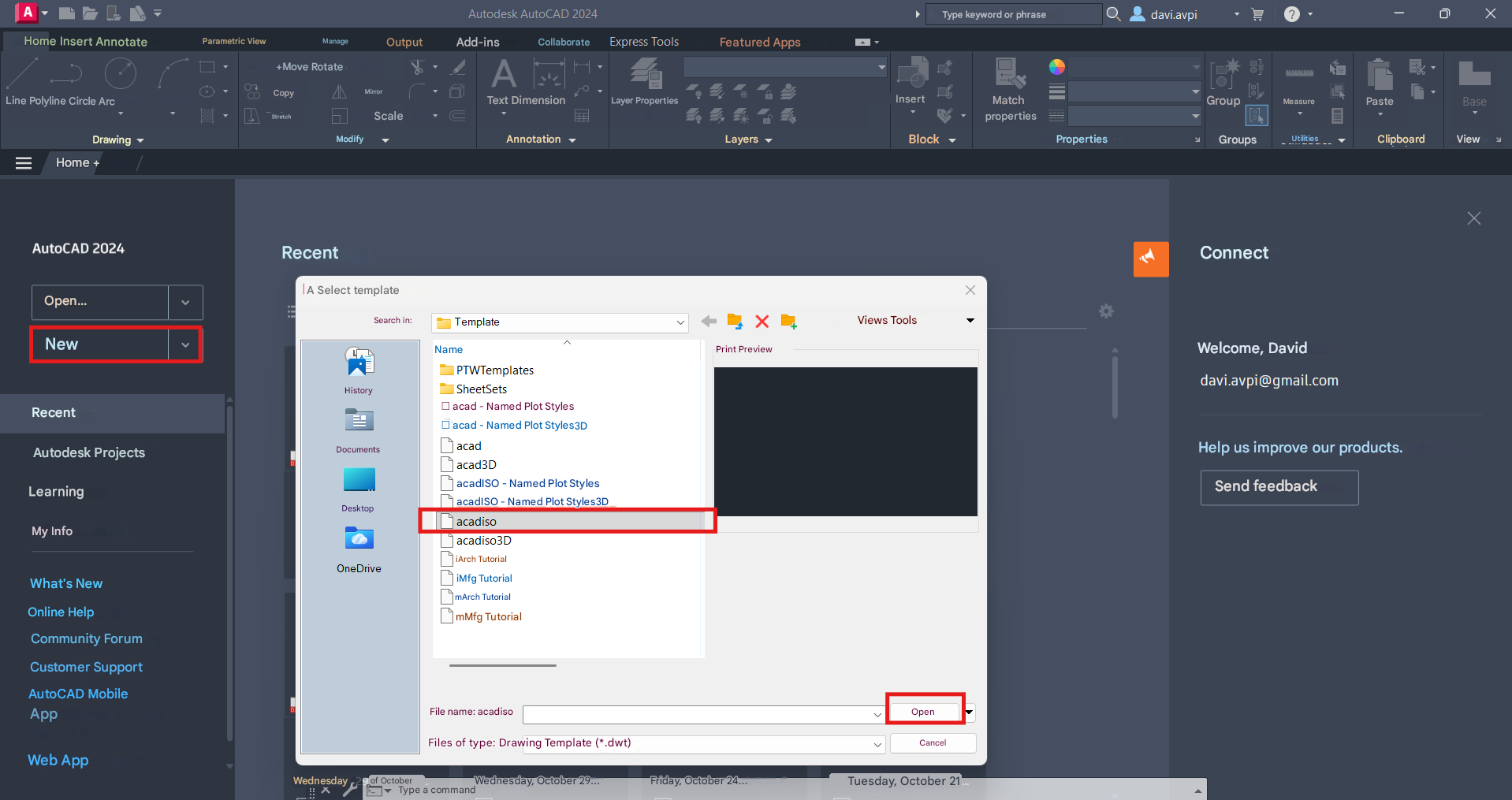Select the Polyline tool icon
The height and width of the screenshot is (800, 1512).
tap(66, 73)
